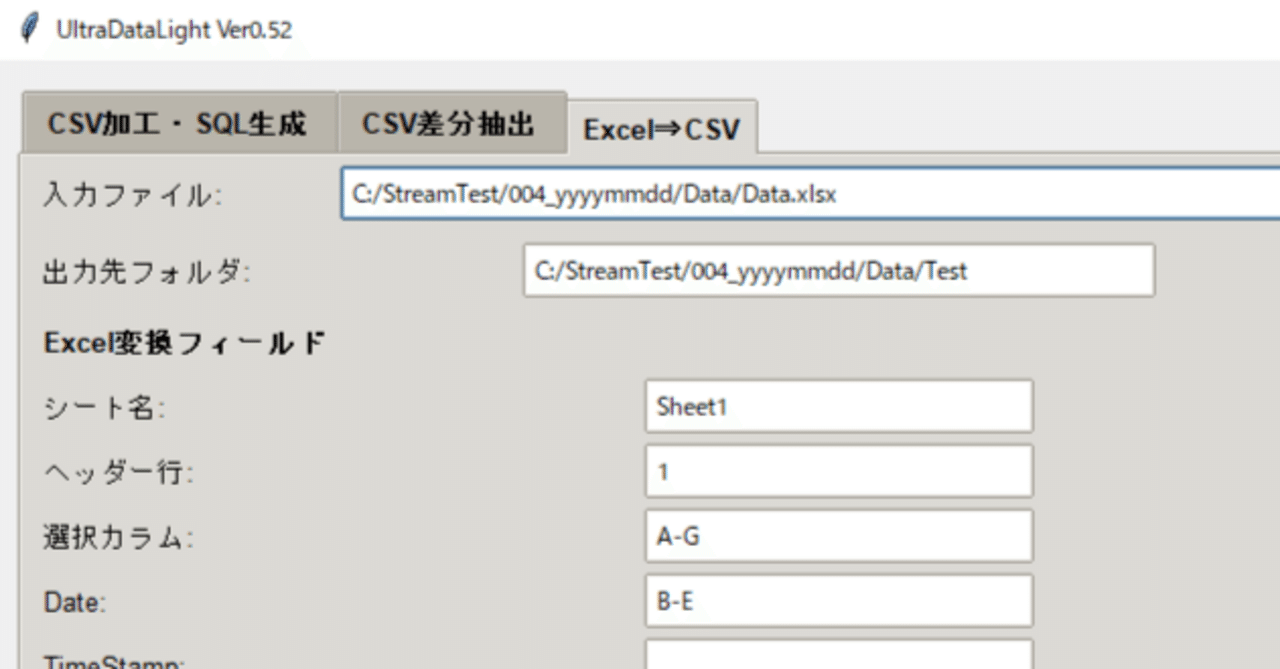Screen dimensions: 1280x669
Task: Click the 選択カラム: label
Action: (118, 537)
